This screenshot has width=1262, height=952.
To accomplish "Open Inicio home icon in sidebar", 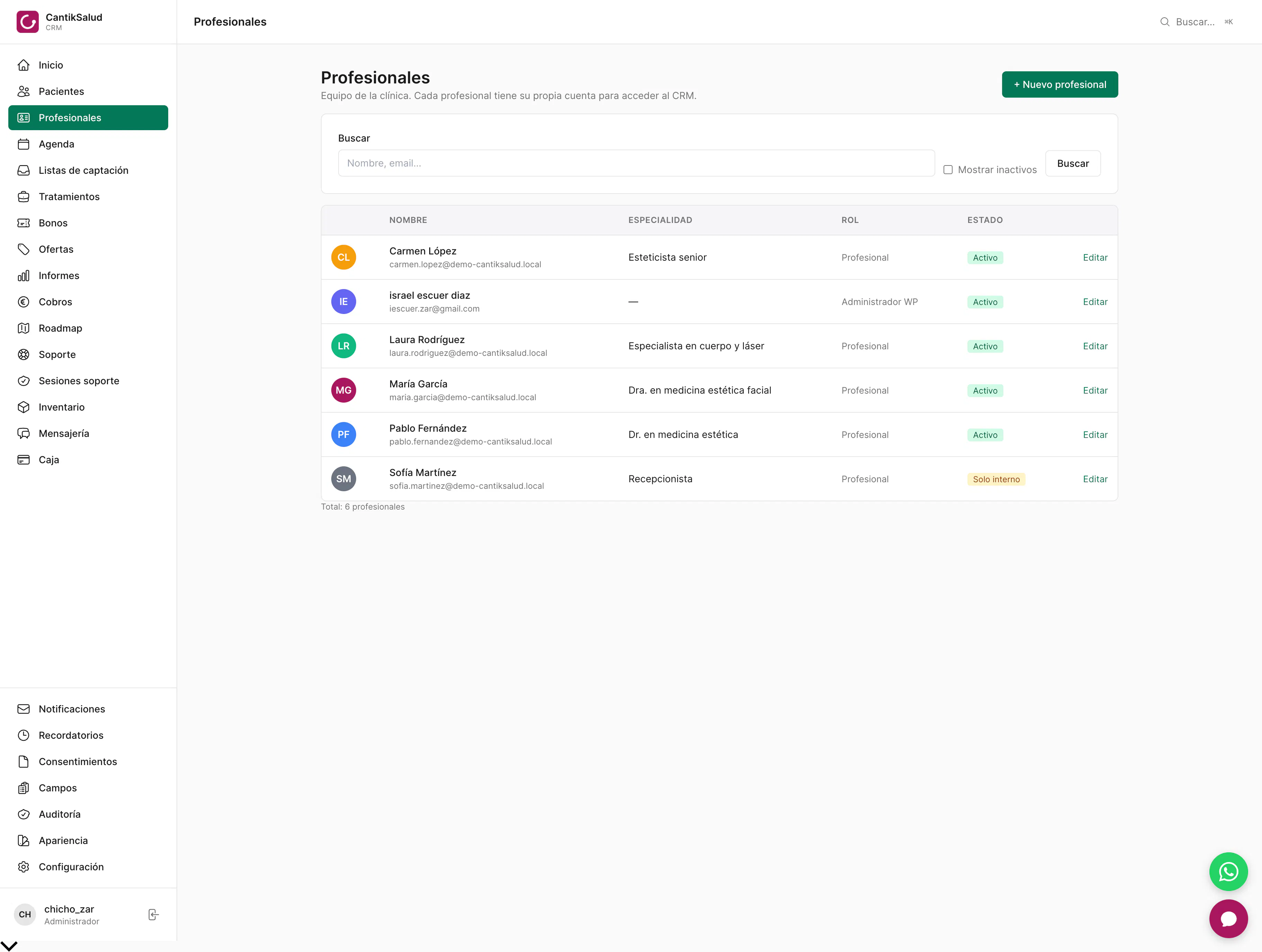I will pyautogui.click(x=24, y=65).
